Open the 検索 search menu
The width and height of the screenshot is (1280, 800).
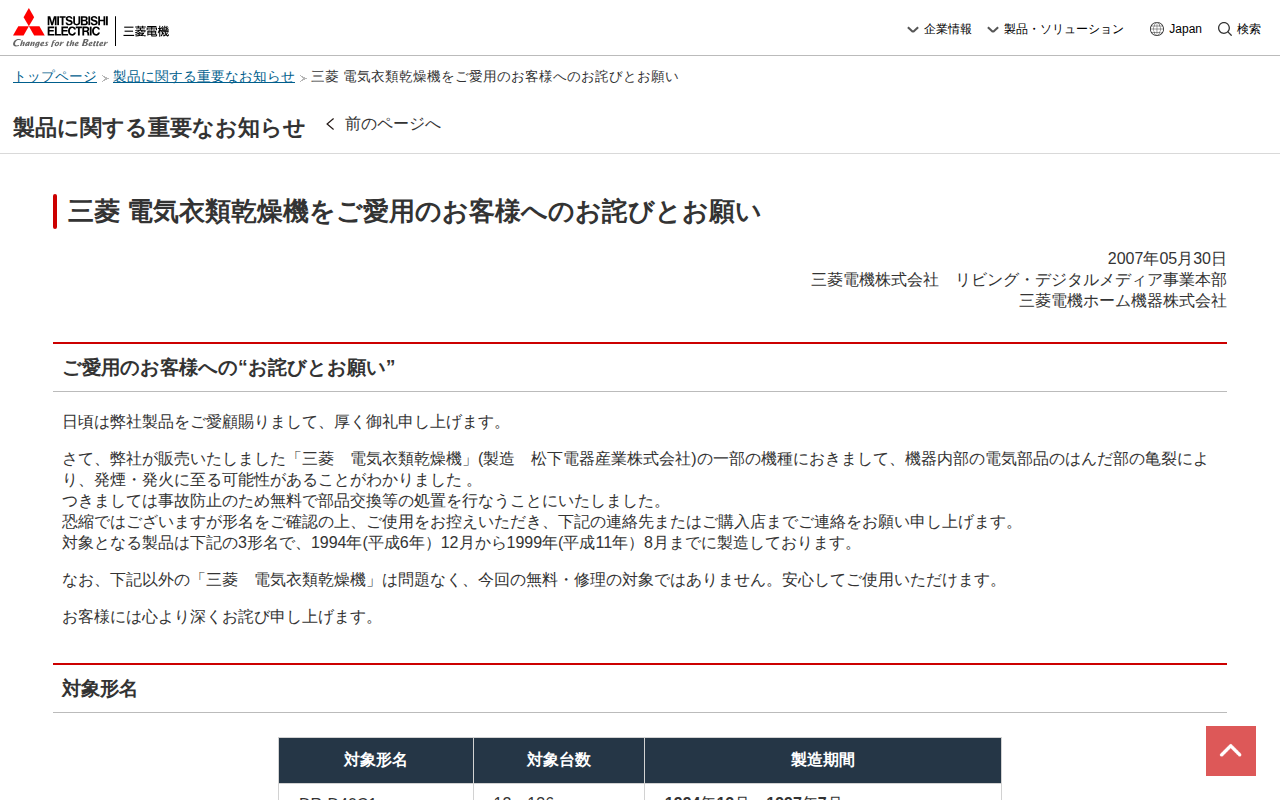click(x=1239, y=29)
